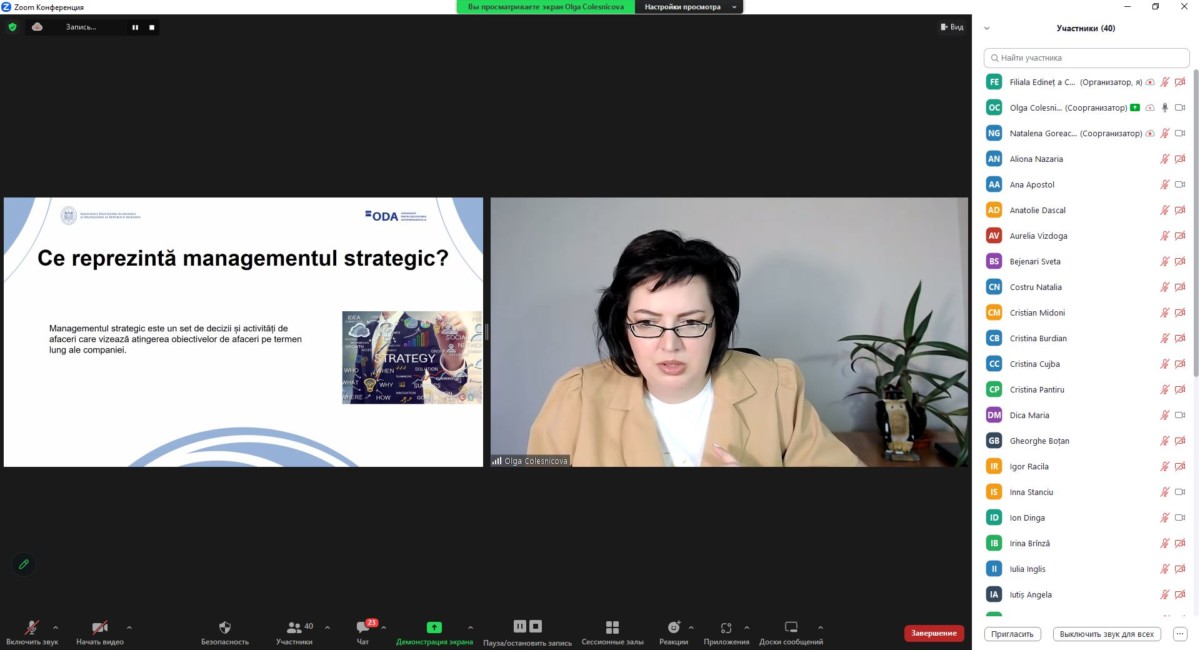This screenshot has height=650, width=1200.
Task: Select participant Cristian Midoni
Action: [1086, 313]
